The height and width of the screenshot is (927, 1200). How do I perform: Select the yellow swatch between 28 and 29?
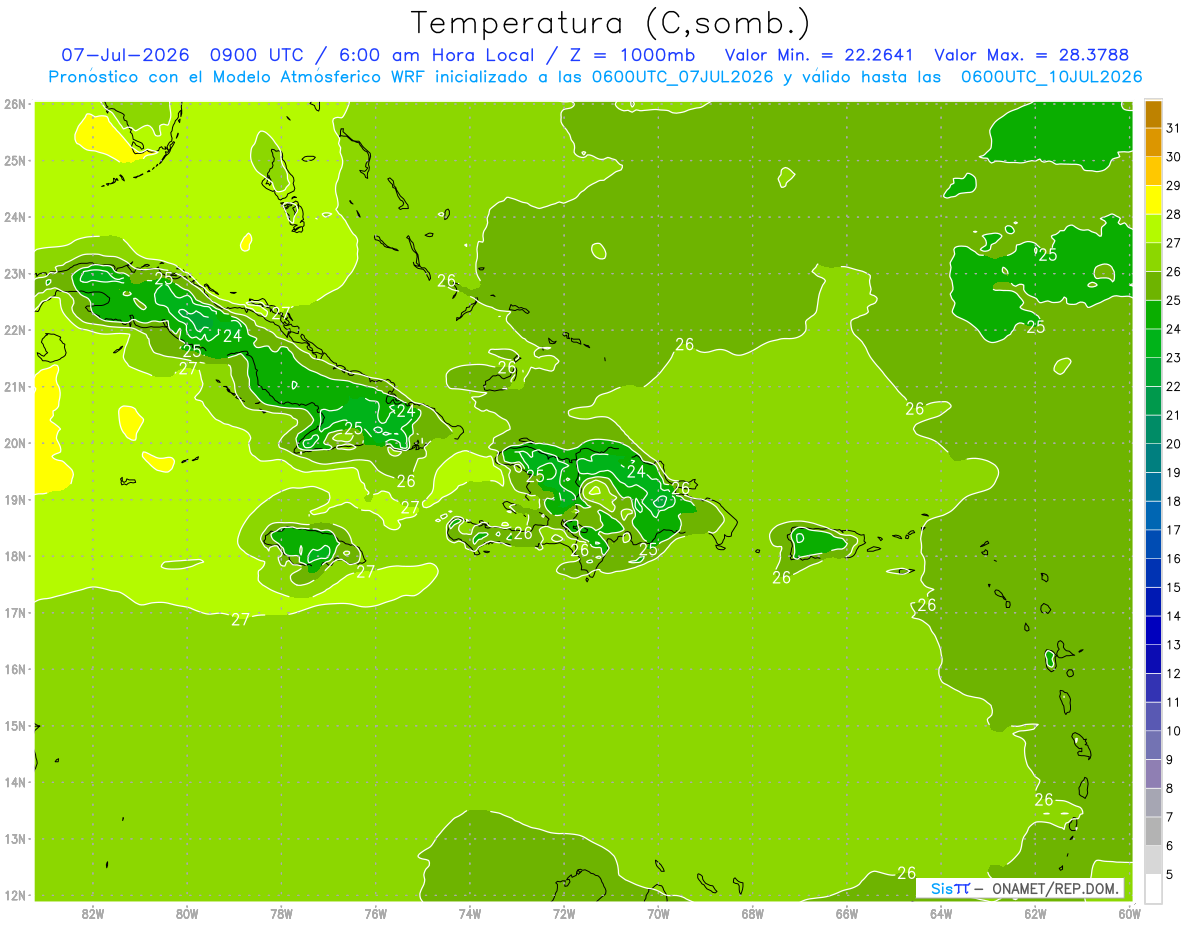point(1153,200)
